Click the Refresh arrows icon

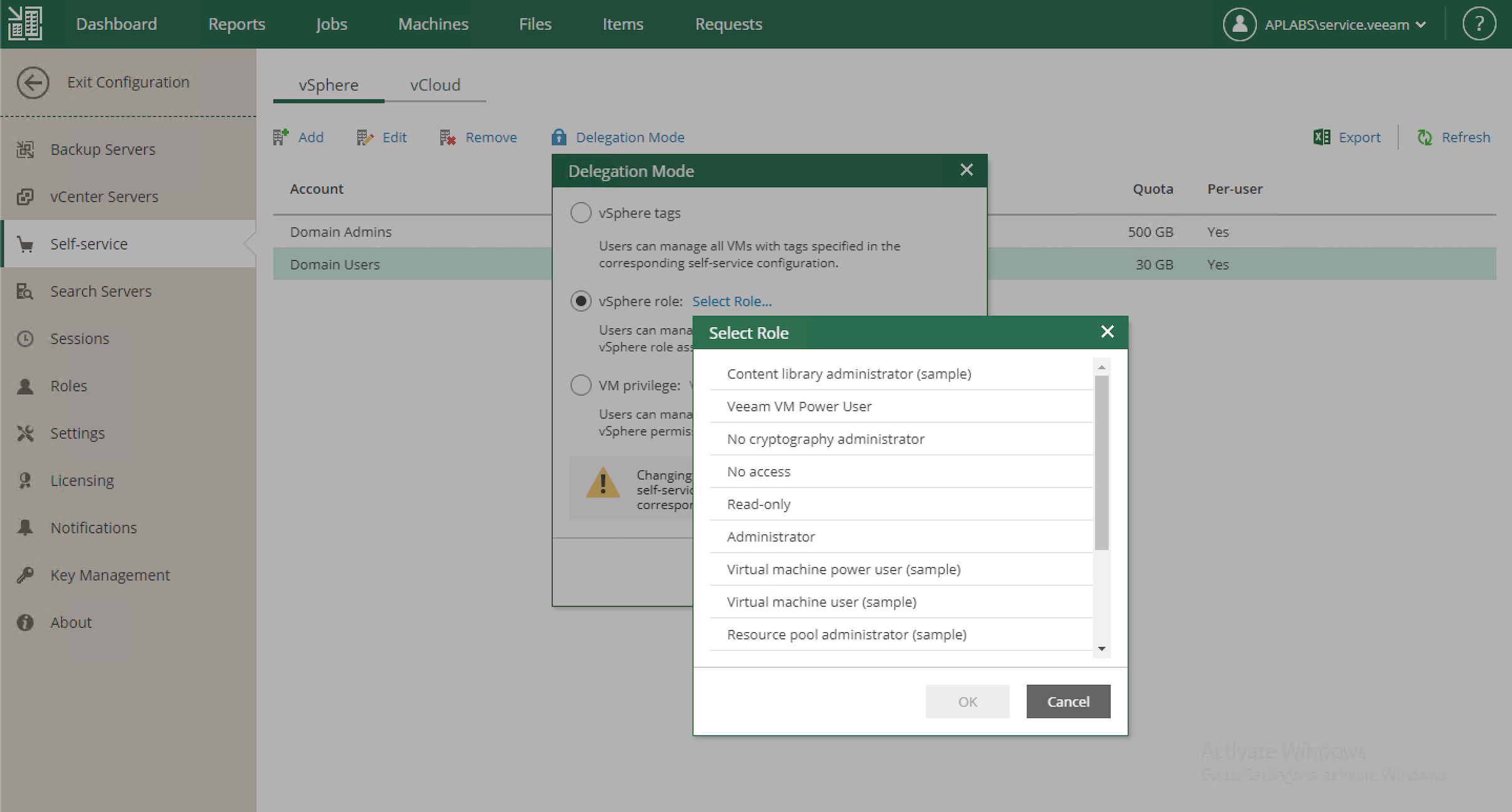point(1425,137)
